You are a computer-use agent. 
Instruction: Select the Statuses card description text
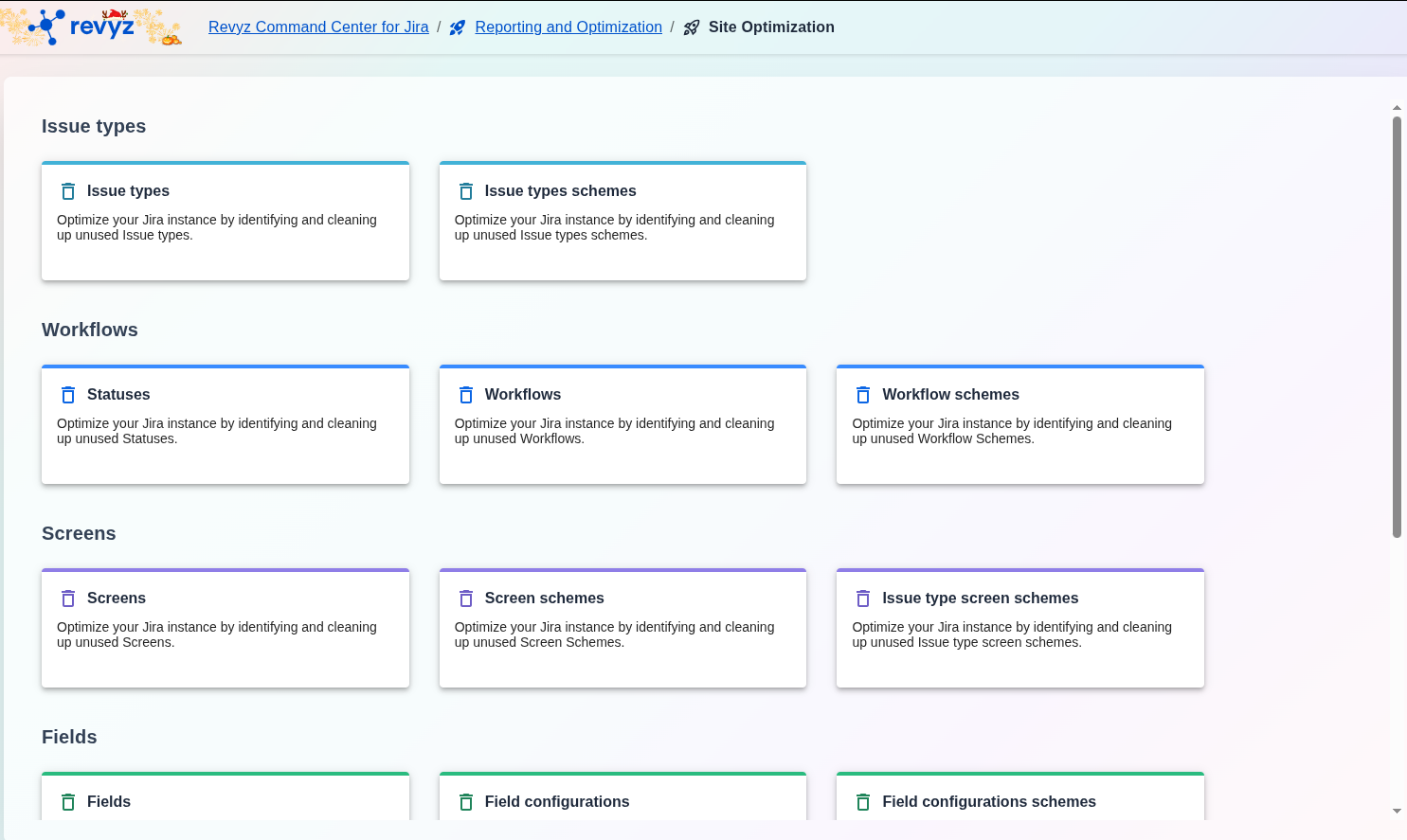click(217, 431)
